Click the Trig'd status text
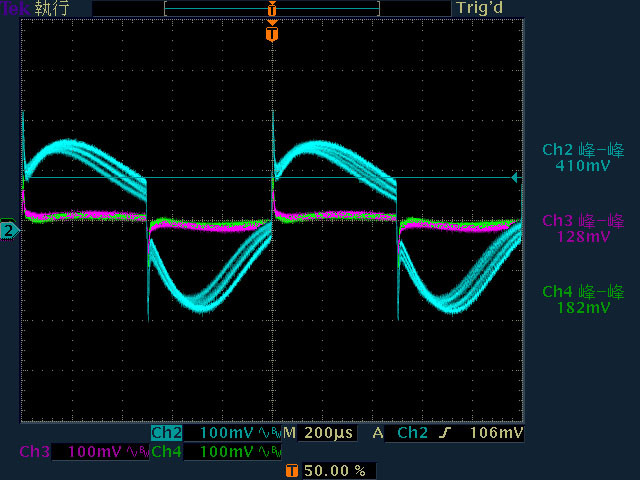640x480 pixels. click(x=480, y=8)
